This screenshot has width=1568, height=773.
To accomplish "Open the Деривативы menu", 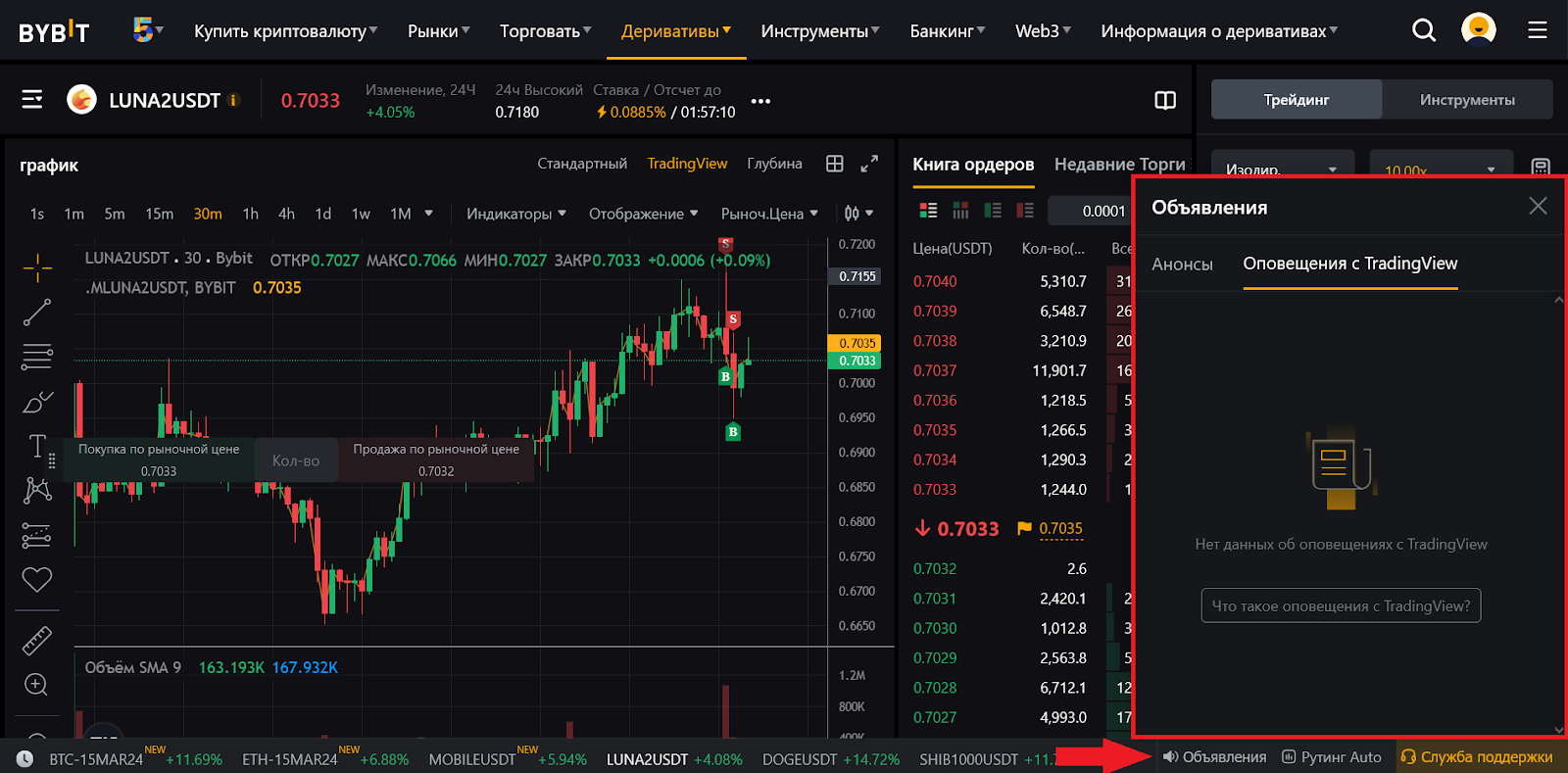I will pyautogui.click(x=676, y=31).
